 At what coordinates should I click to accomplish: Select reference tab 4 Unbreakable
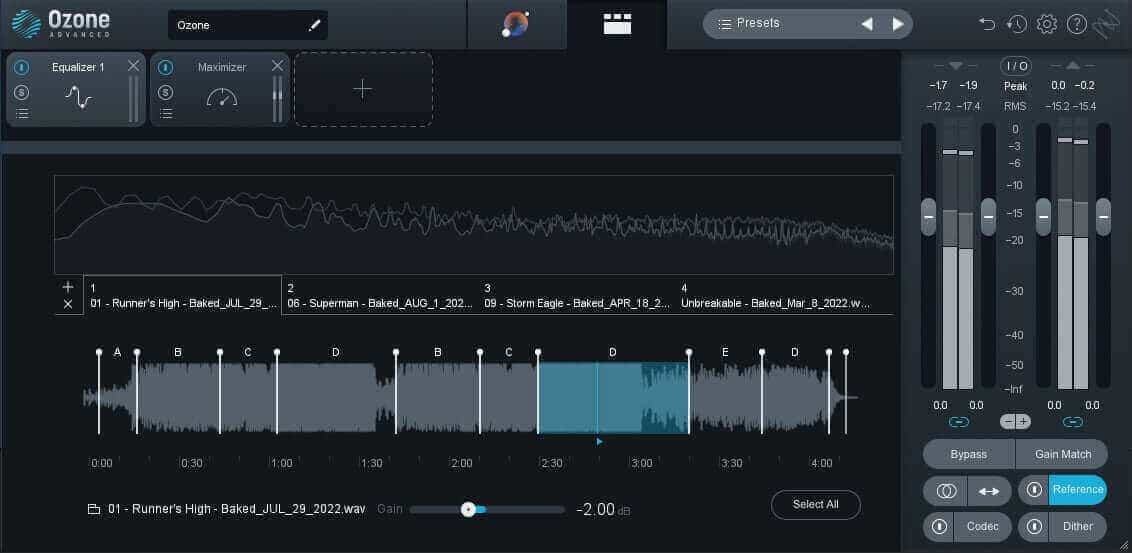[x=776, y=295]
